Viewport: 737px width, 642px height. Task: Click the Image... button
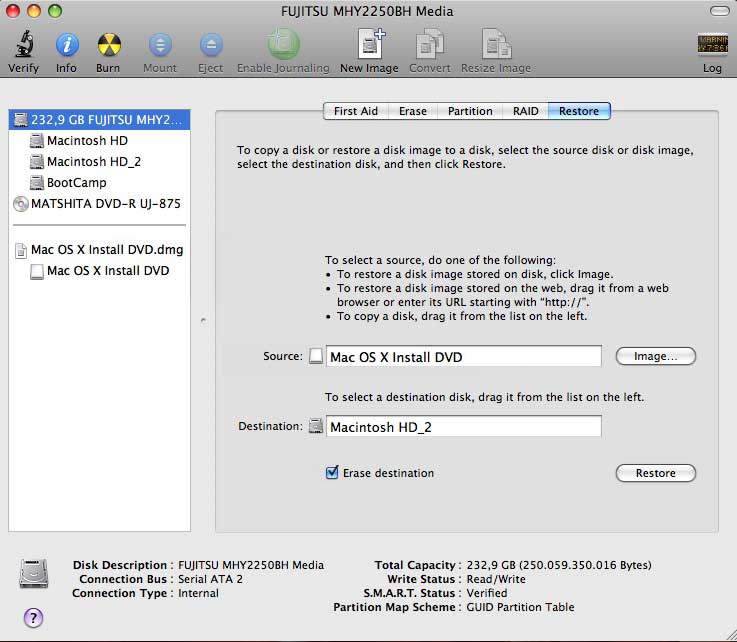click(656, 356)
